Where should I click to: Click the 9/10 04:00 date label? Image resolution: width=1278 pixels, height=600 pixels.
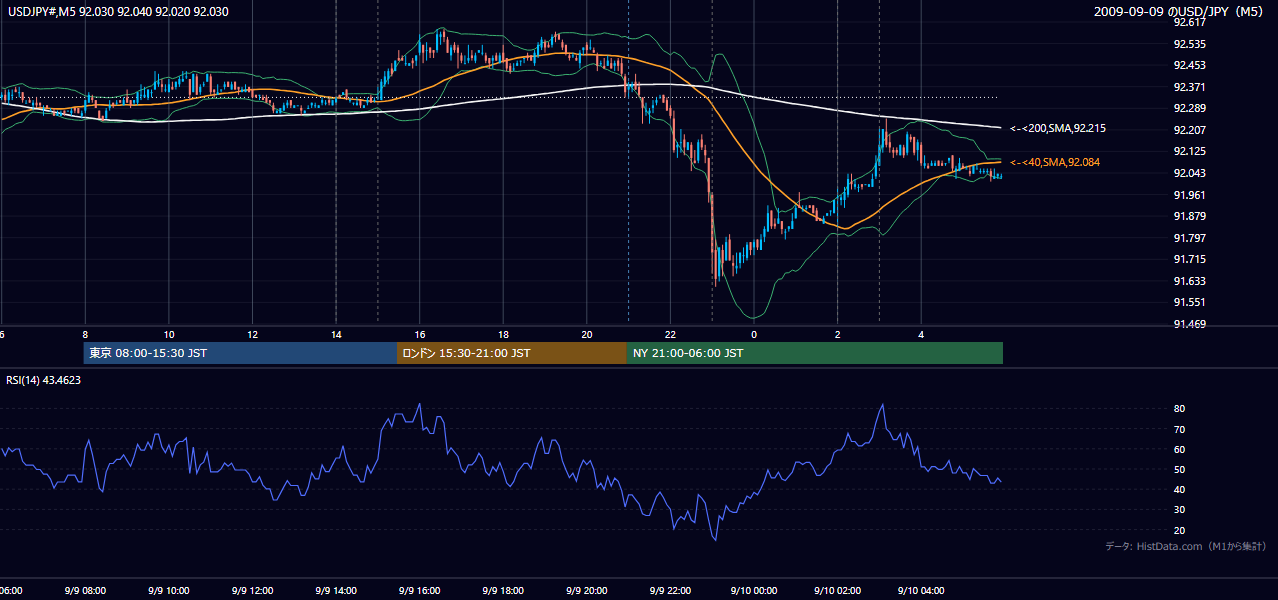tap(920, 590)
